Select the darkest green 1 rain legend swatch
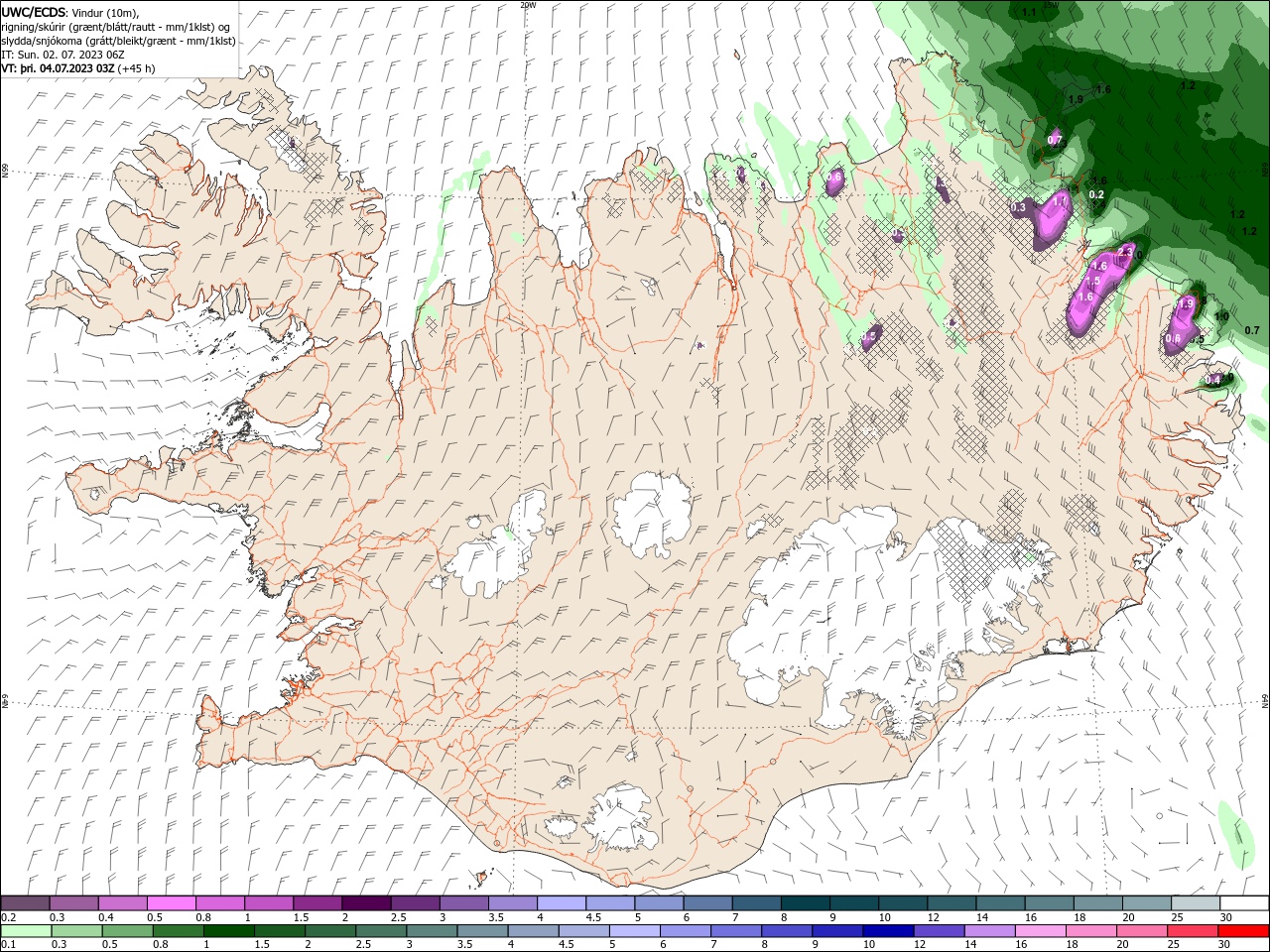The image size is (1270, 952). (x=227, y=931)
